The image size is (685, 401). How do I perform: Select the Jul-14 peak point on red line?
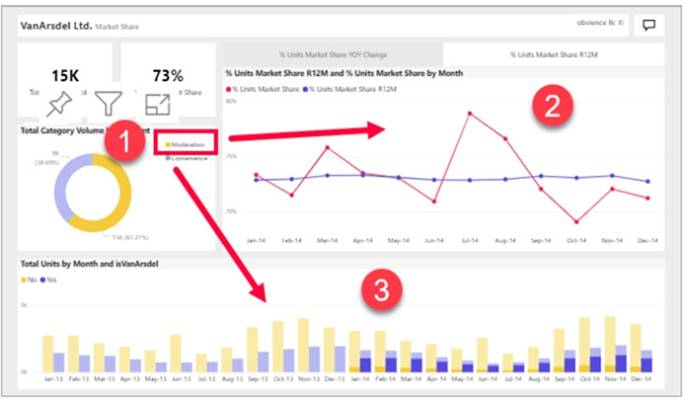click(470, 113)
